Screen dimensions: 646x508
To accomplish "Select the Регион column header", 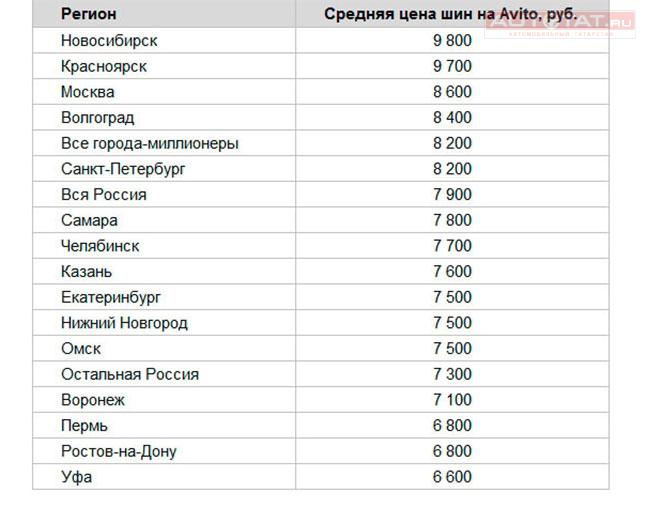I will (x=89, y=14).
